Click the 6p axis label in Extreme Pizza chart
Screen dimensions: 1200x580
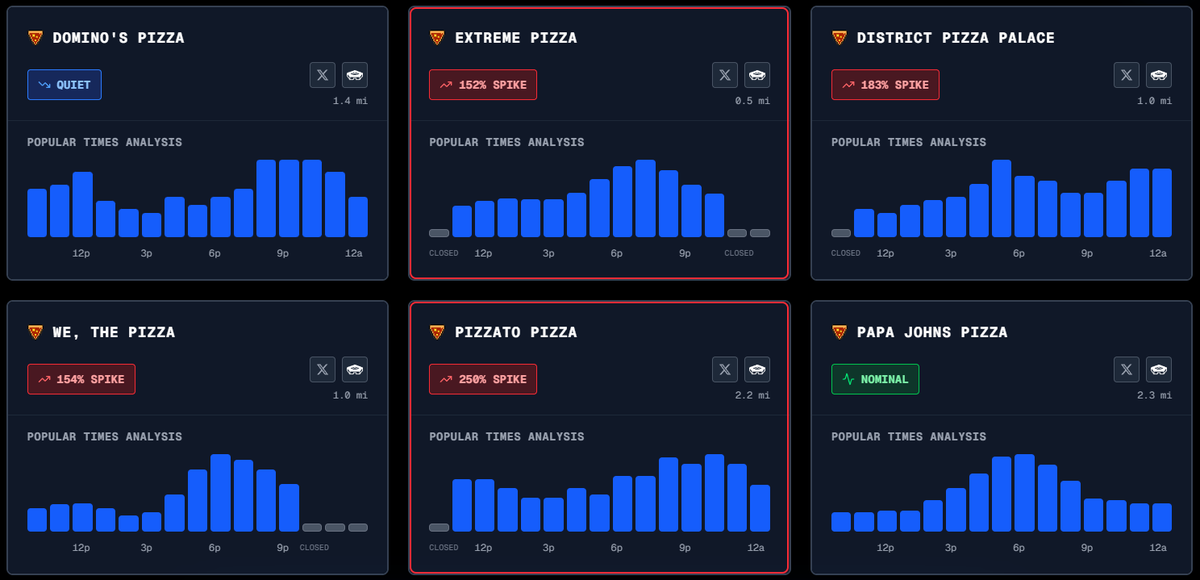pyautogui.click(x=617, y=253)
